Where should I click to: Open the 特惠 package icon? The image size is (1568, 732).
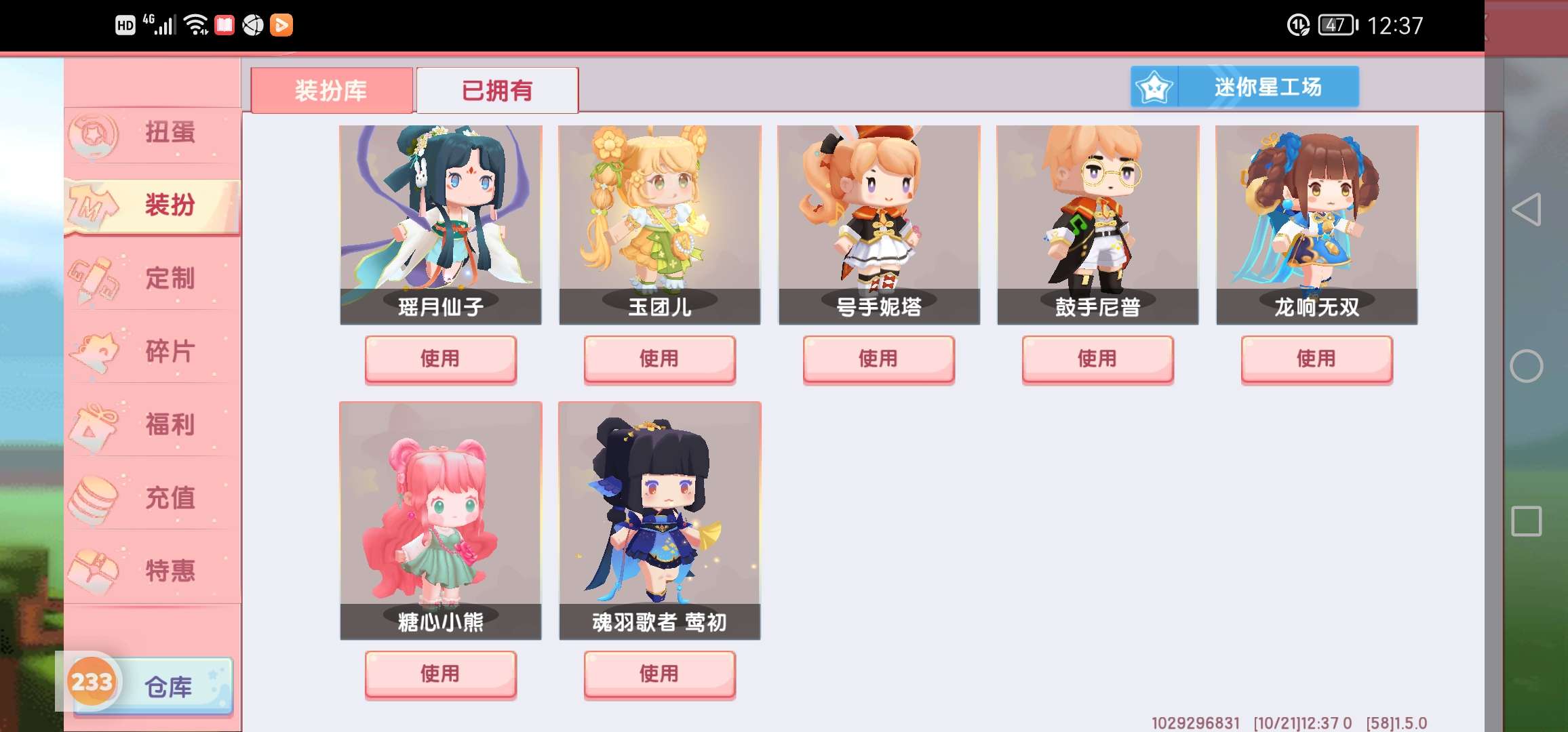click(x=94, y=571)
